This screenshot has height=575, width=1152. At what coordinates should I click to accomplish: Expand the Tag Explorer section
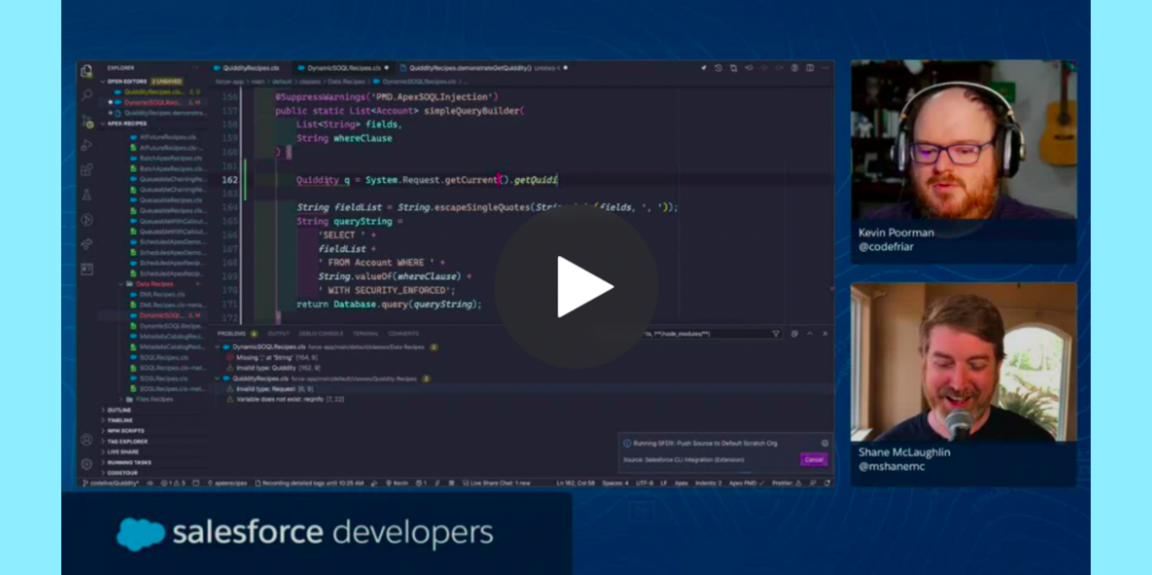[x=126, y=441]
